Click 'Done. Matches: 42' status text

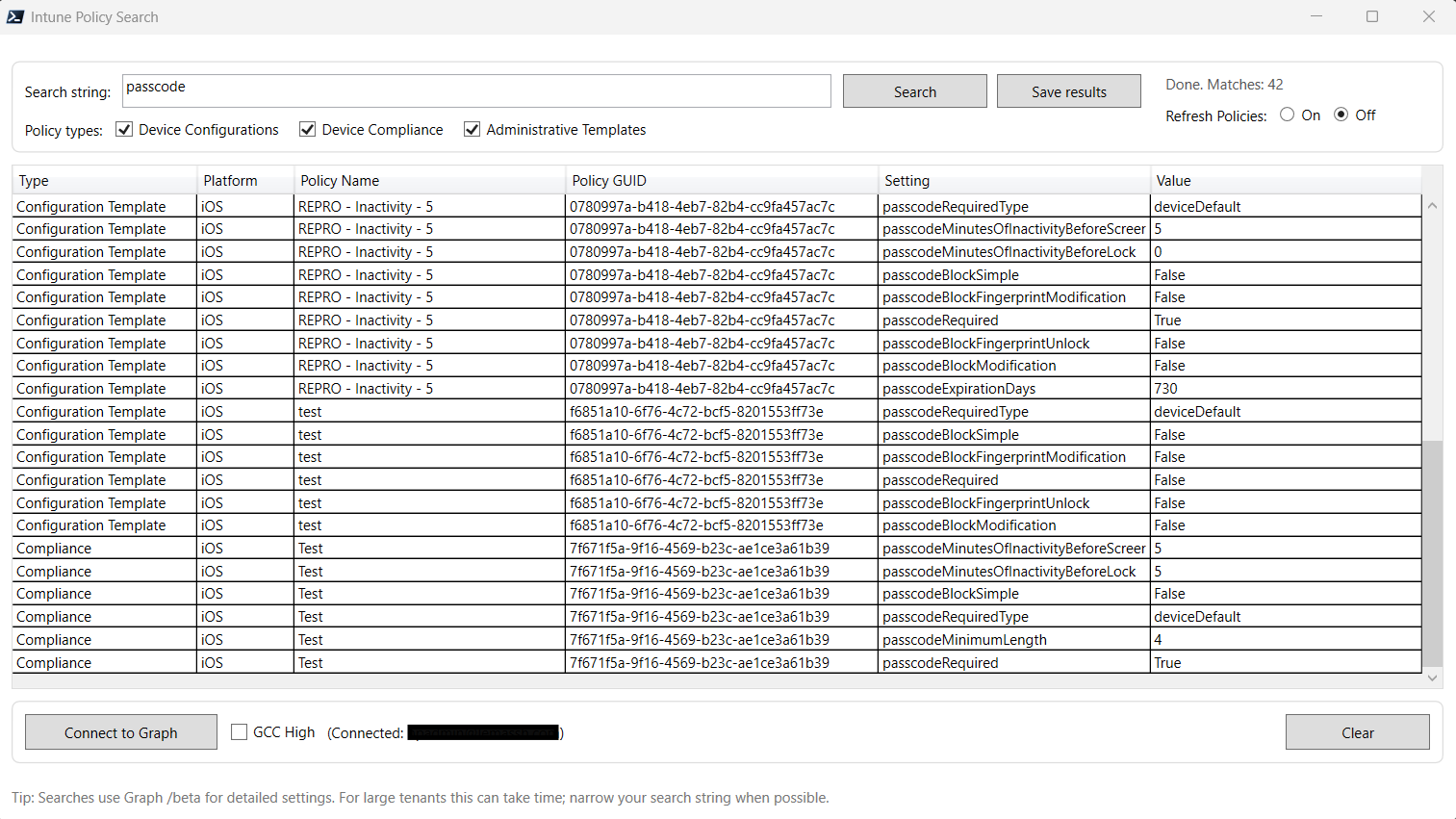pyautogui.click(x=1224, y=85)
